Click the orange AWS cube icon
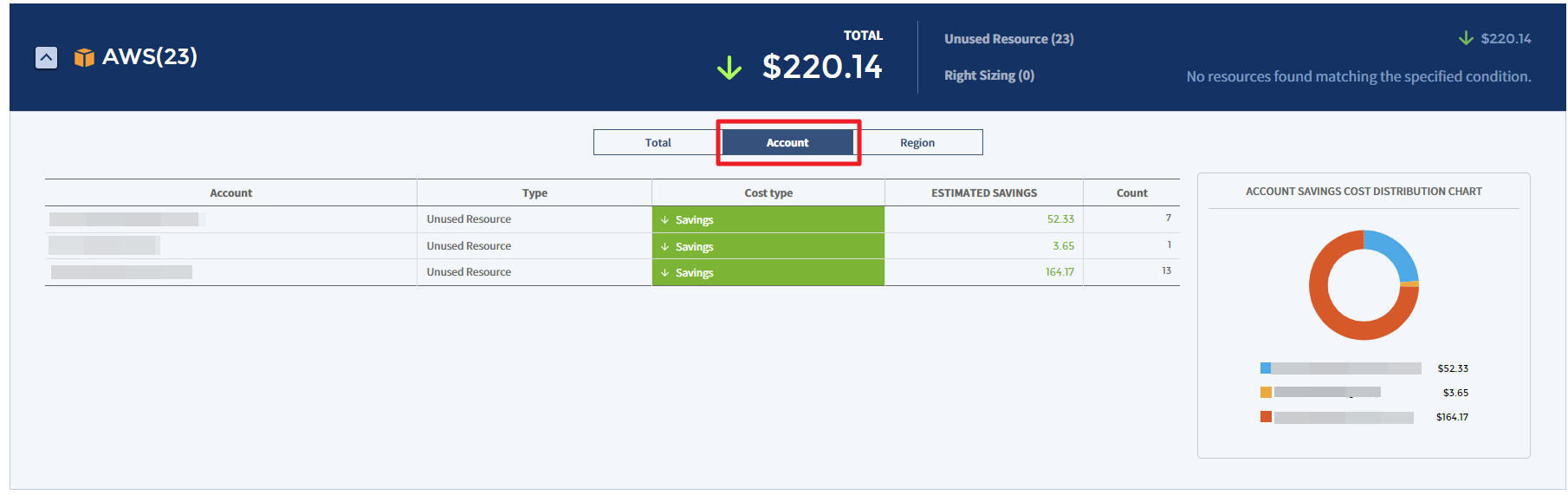The height and width of the screenshot is (495, 1568). [x=84, y=57]
